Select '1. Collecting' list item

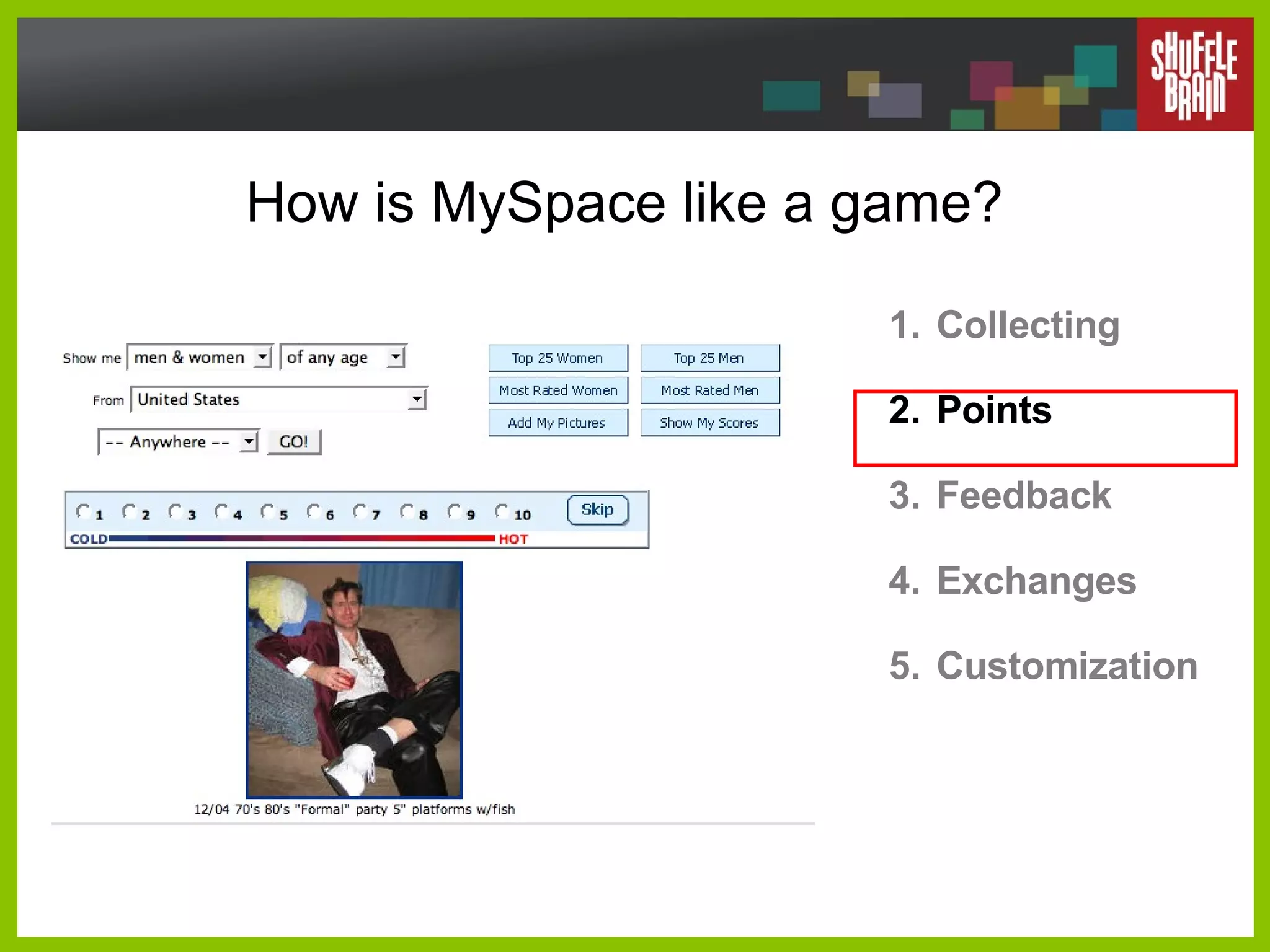[x=1005, y=325]
